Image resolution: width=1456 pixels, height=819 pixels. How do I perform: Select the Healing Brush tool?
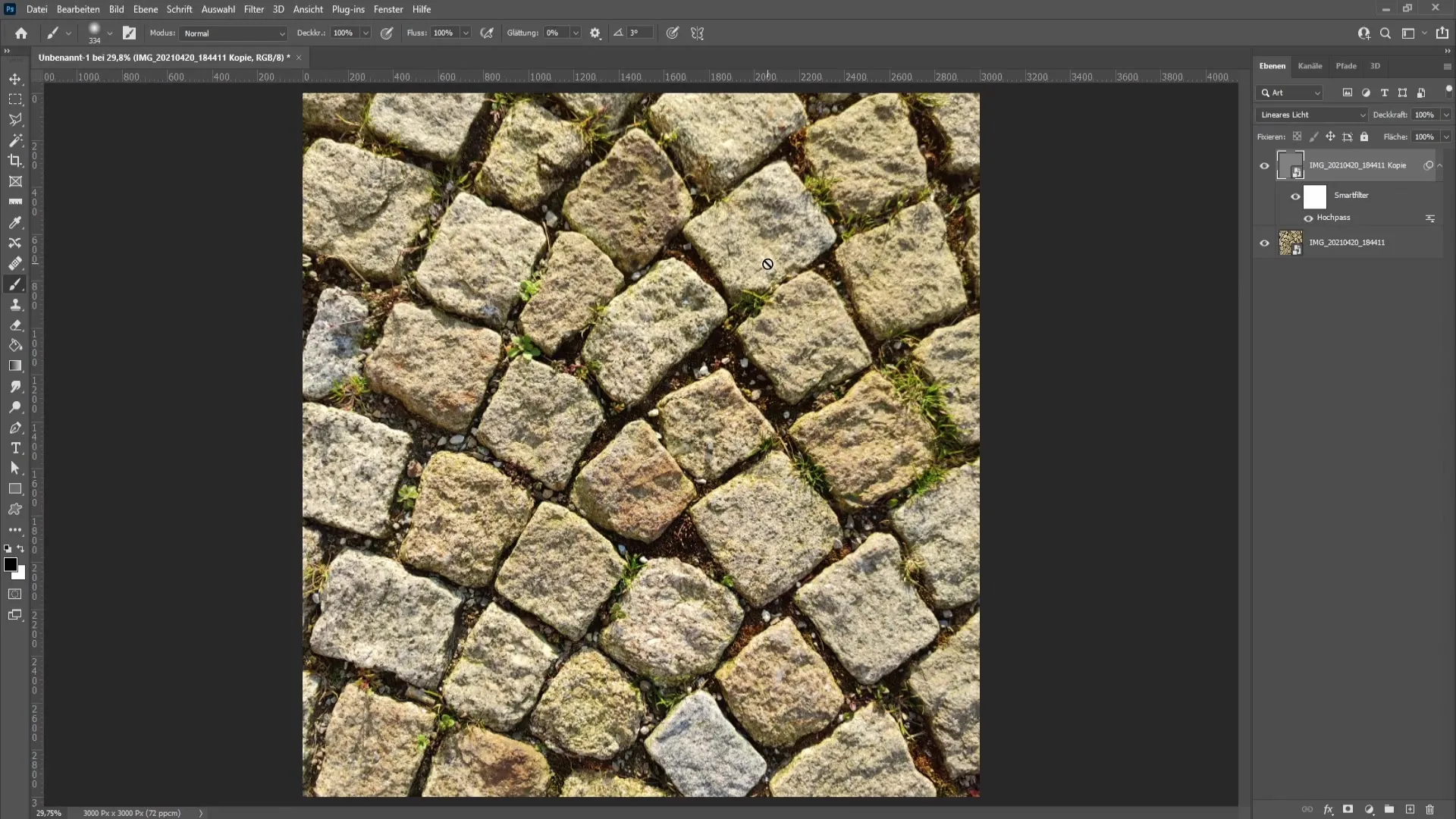pos(15,263)
